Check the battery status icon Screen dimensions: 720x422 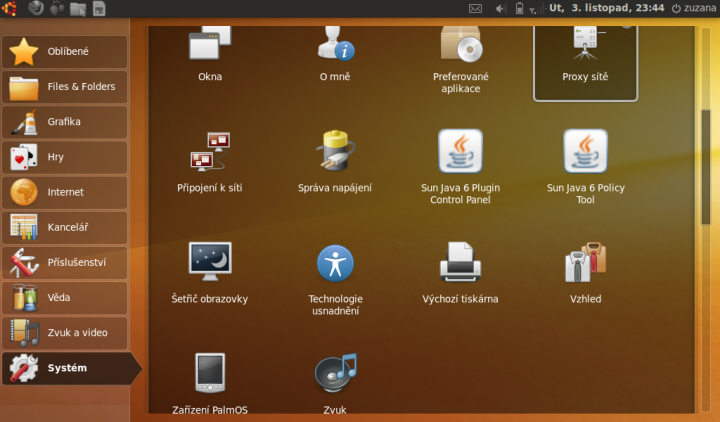click(x=519, y=8)
